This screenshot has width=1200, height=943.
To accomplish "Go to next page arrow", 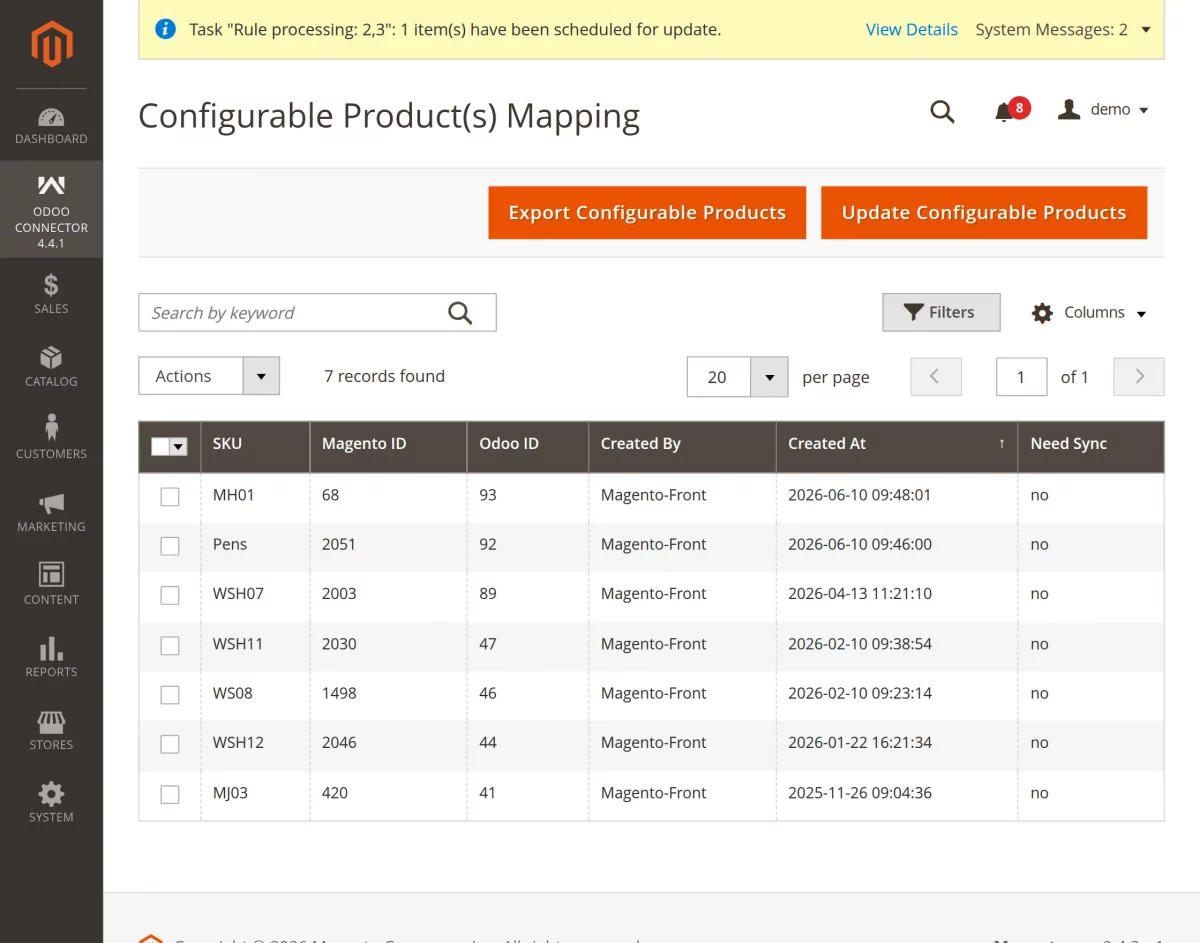I will point(1139,377).
